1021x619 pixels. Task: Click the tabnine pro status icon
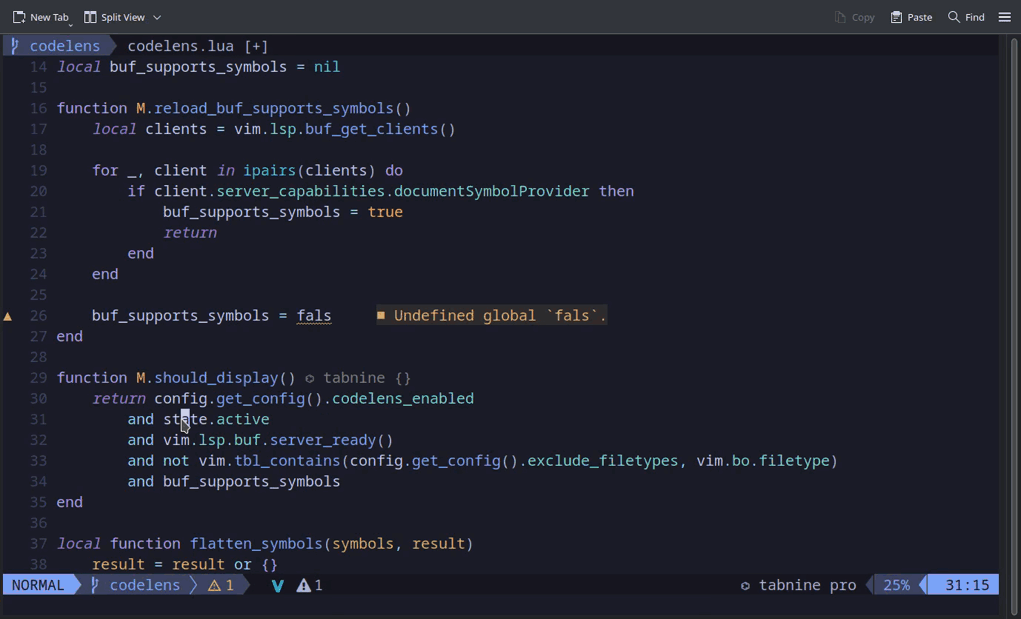(x=745, y=585)
